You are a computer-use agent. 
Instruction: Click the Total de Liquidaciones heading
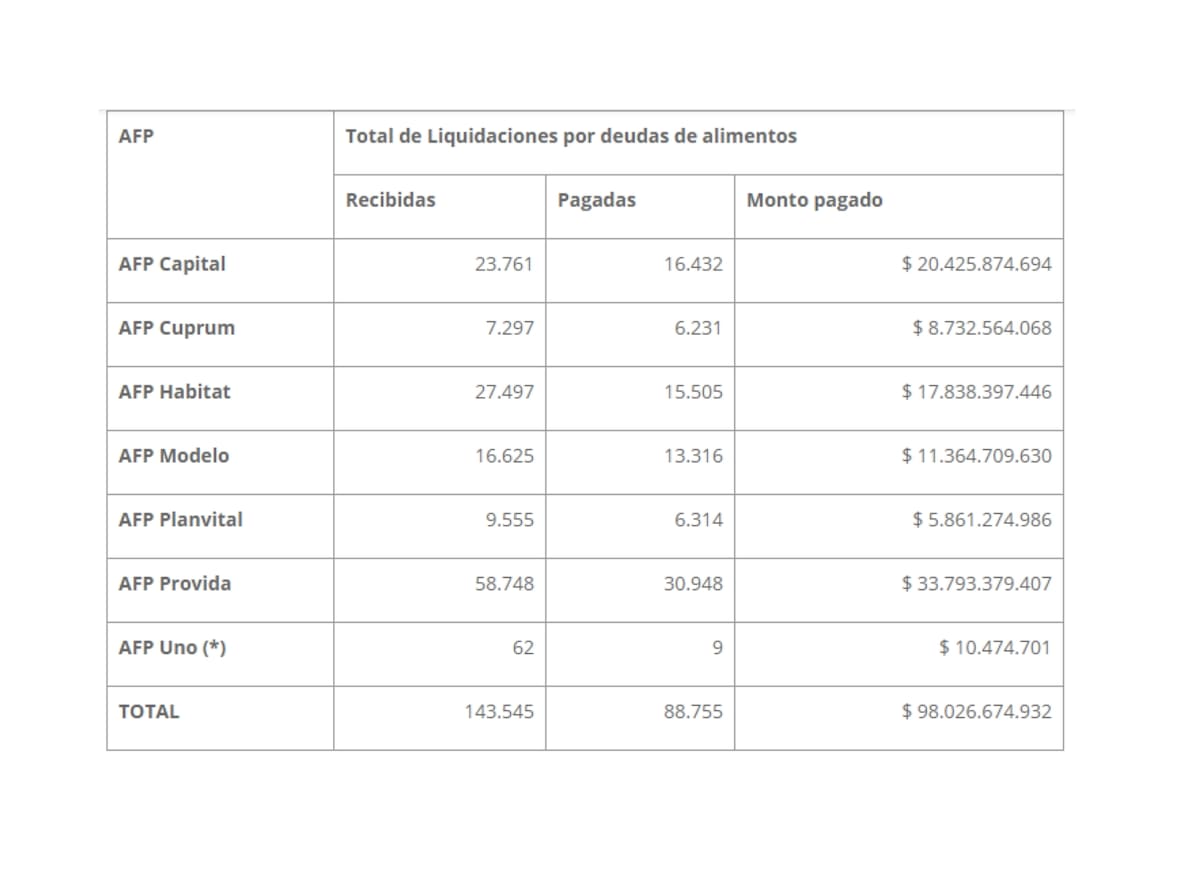click(x=571, y=136)
